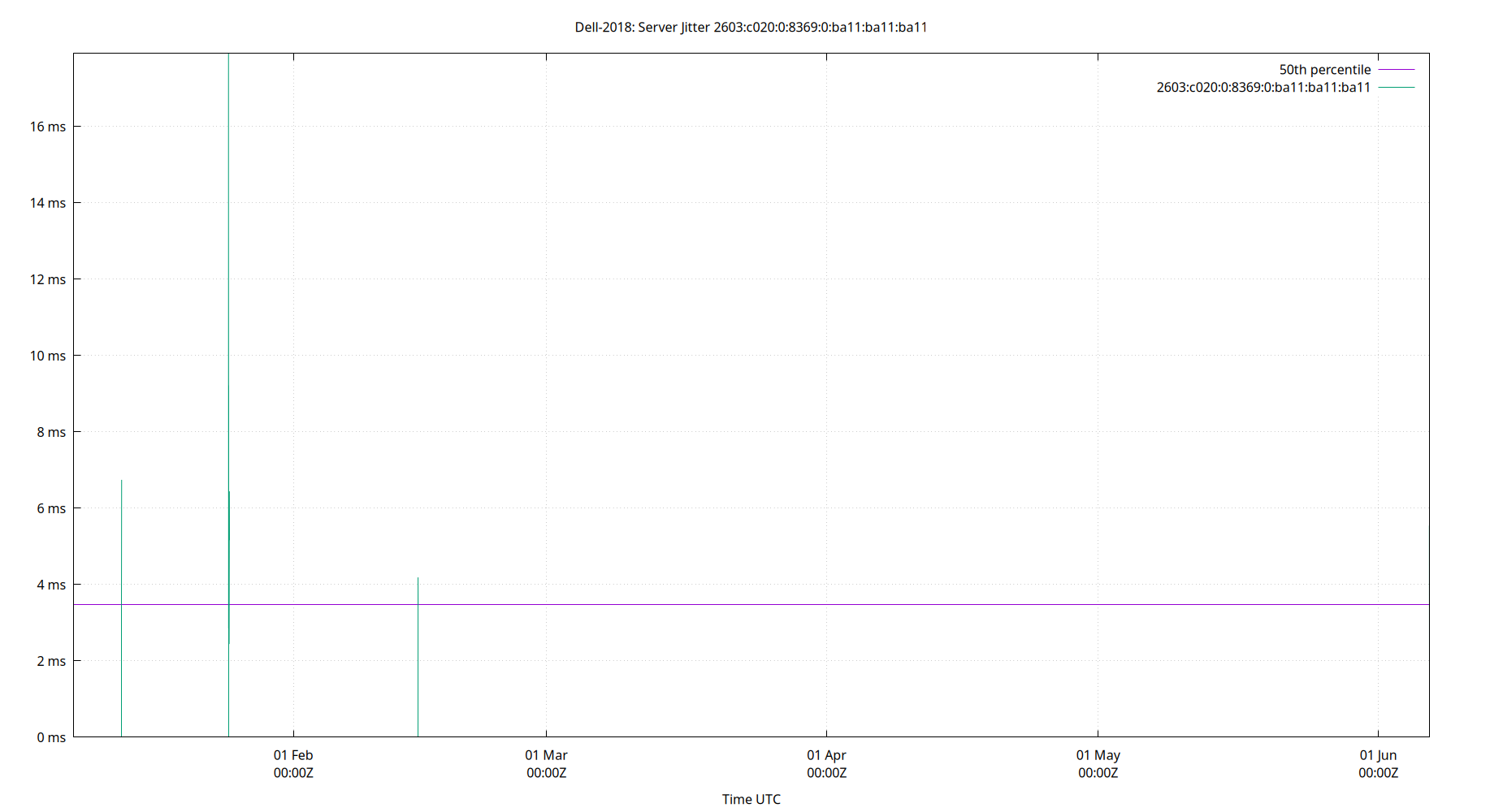The image size is (1503, 812).
Task: Click the 16 ms y-axis label
Action: coord(50,126)
